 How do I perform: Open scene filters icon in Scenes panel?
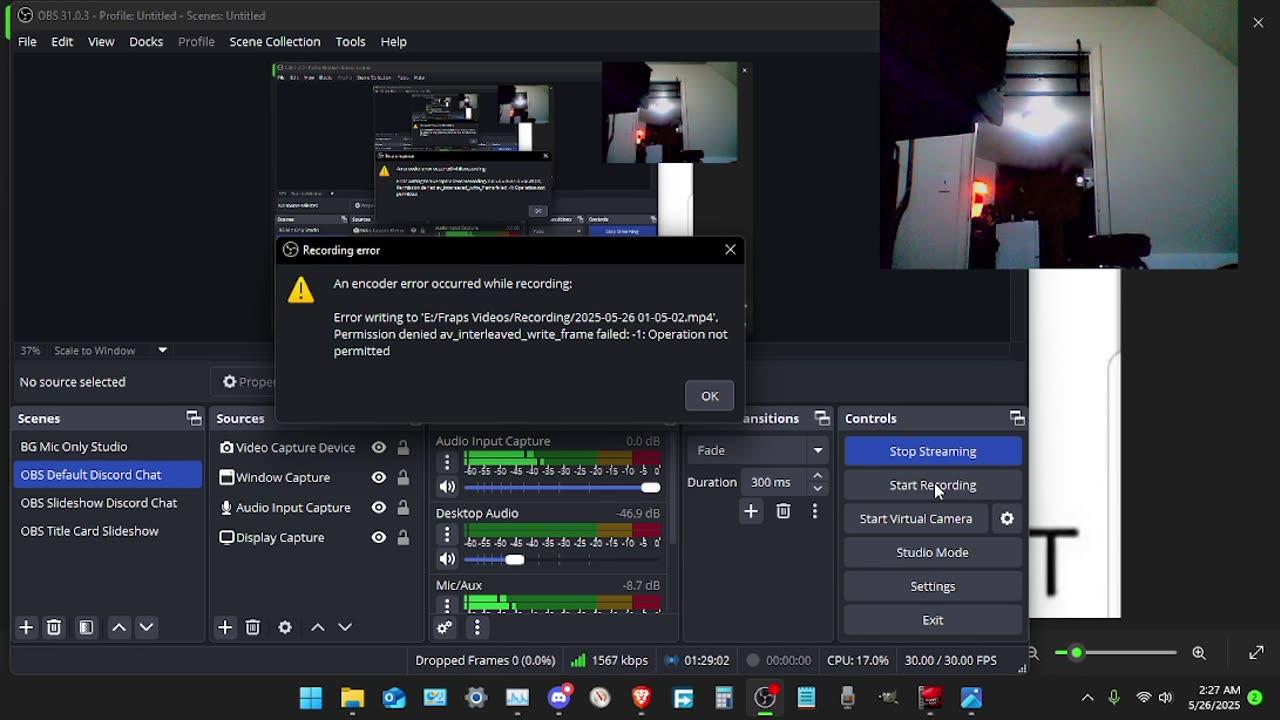pos(86,627)
